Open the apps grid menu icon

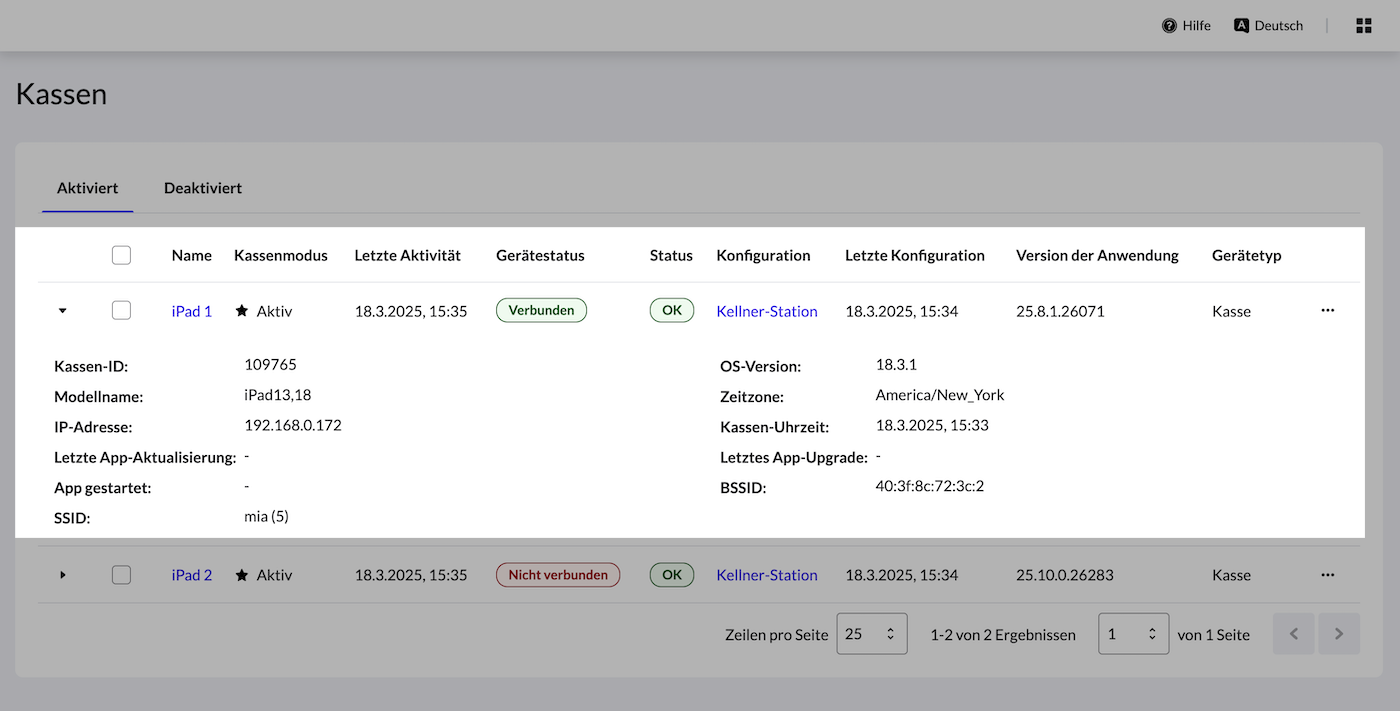click(x=1364, y=26)
